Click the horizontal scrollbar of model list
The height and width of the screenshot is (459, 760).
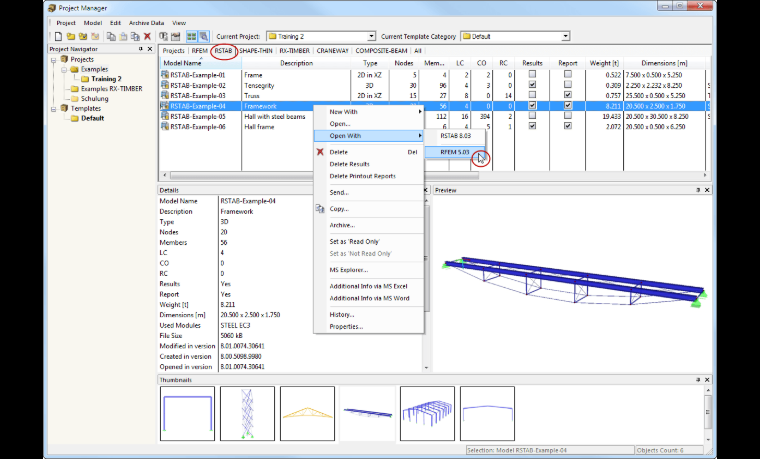coord(434,175)
